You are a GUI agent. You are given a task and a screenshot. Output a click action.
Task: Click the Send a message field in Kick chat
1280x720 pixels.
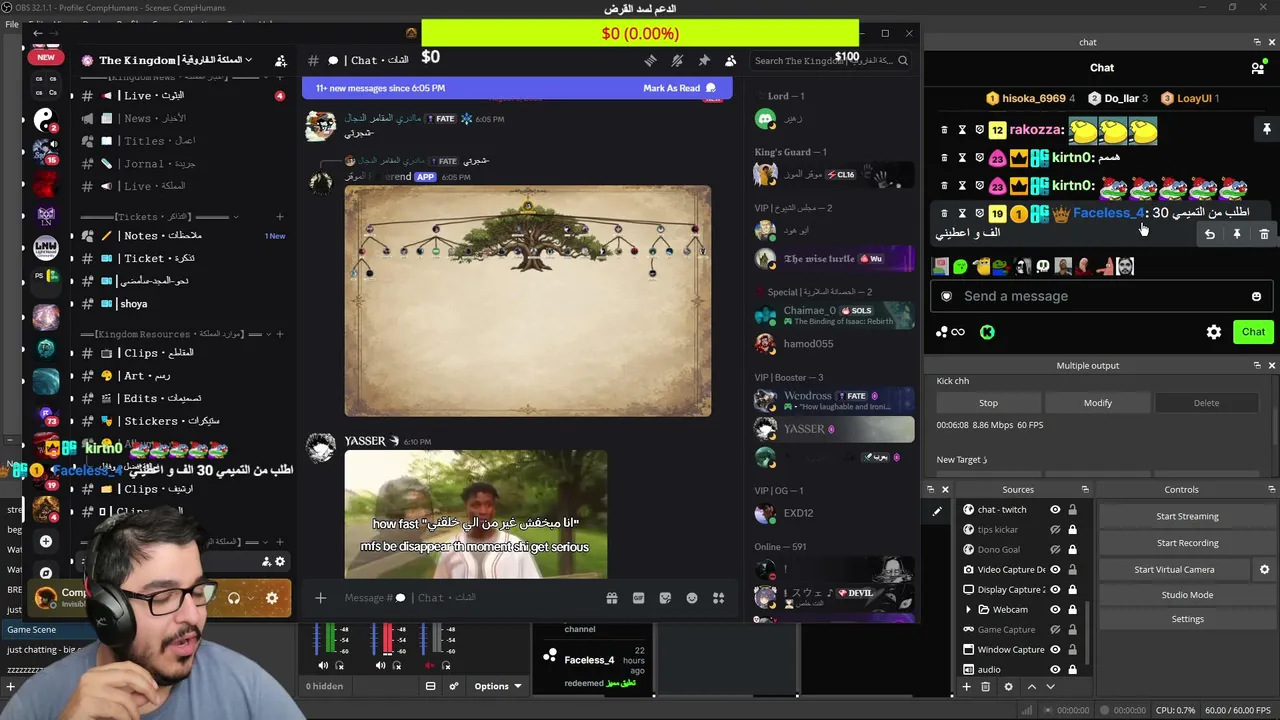click(1100, 296)
